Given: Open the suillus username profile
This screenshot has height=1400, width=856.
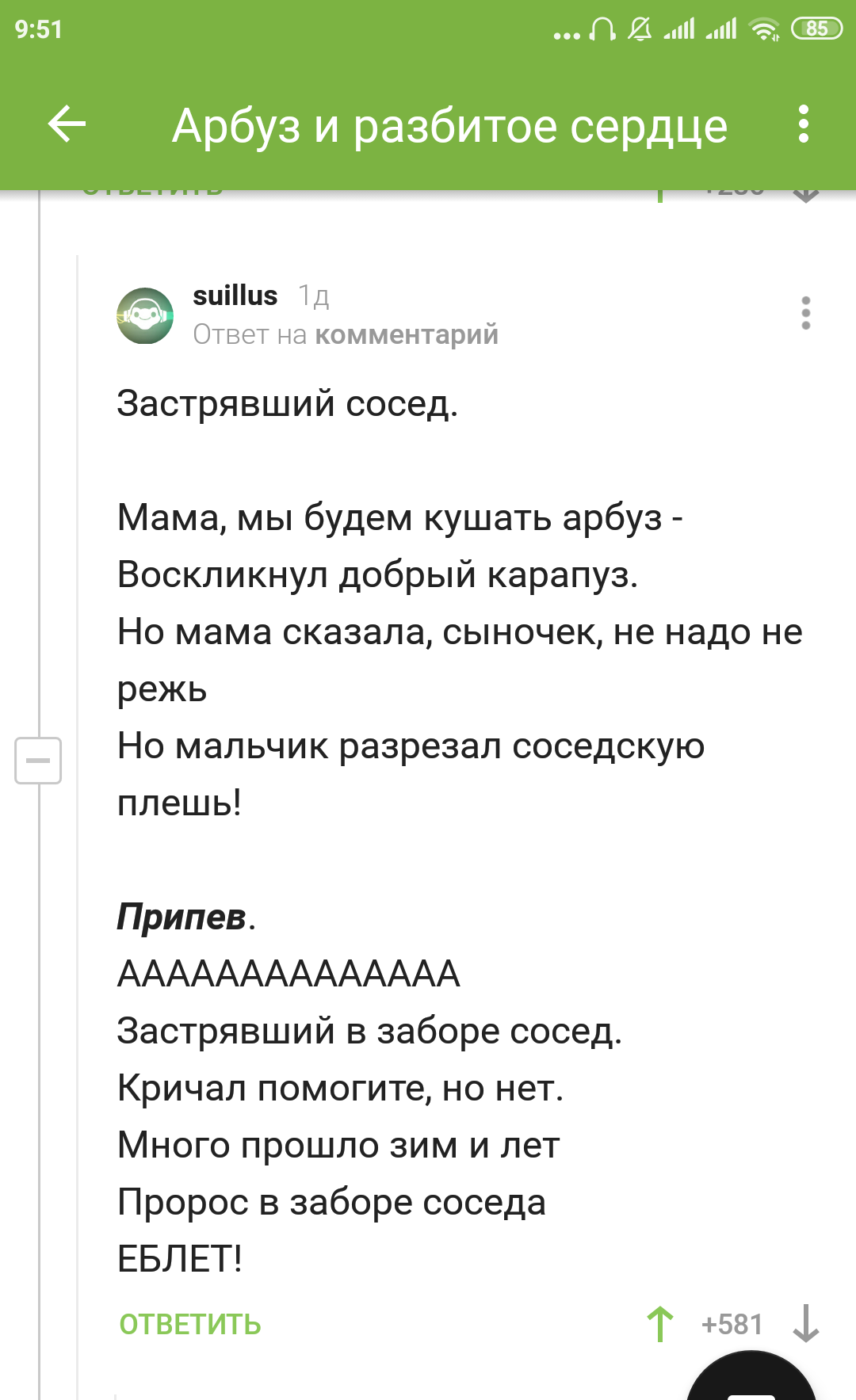Looking at the screenshot, I should [x=235, y=296].
